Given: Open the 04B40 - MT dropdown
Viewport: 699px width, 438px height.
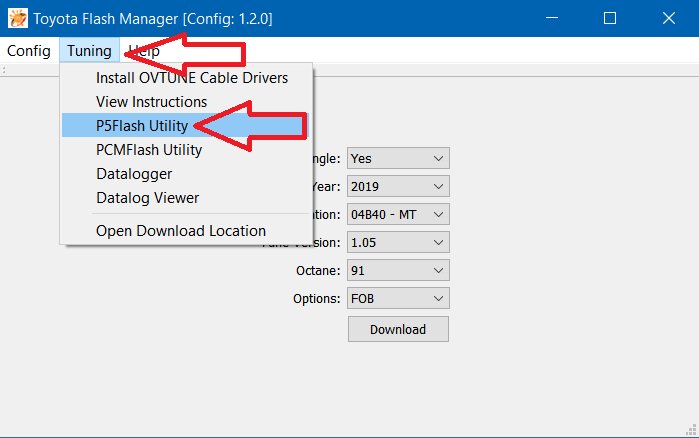Looking at the screenshot, I should tap(398, 214).
